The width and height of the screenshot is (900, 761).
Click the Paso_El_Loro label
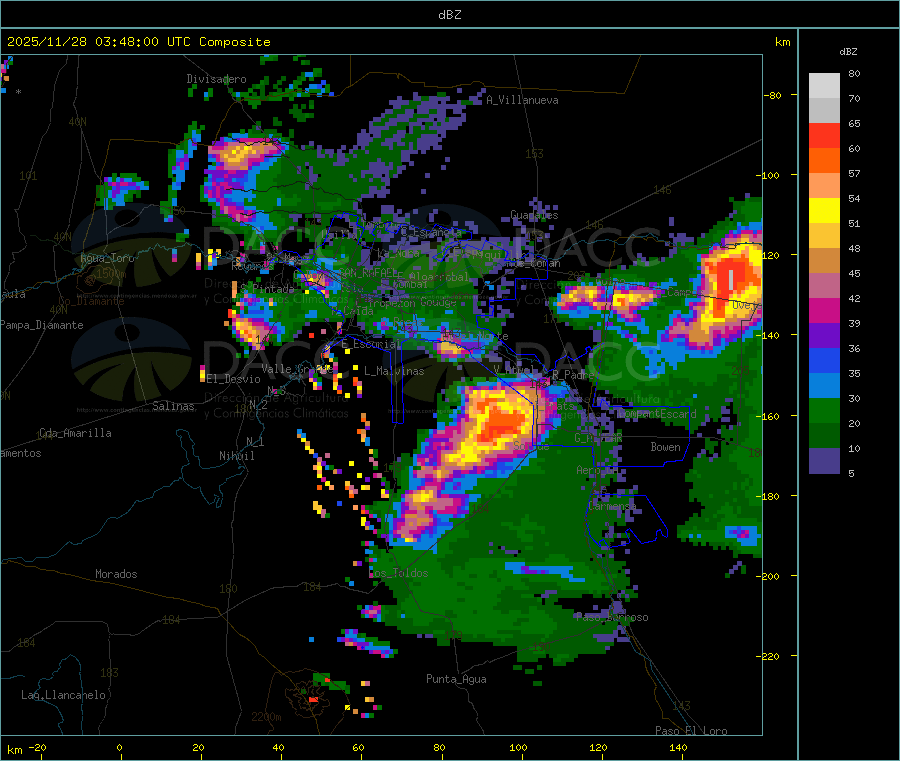691,731
